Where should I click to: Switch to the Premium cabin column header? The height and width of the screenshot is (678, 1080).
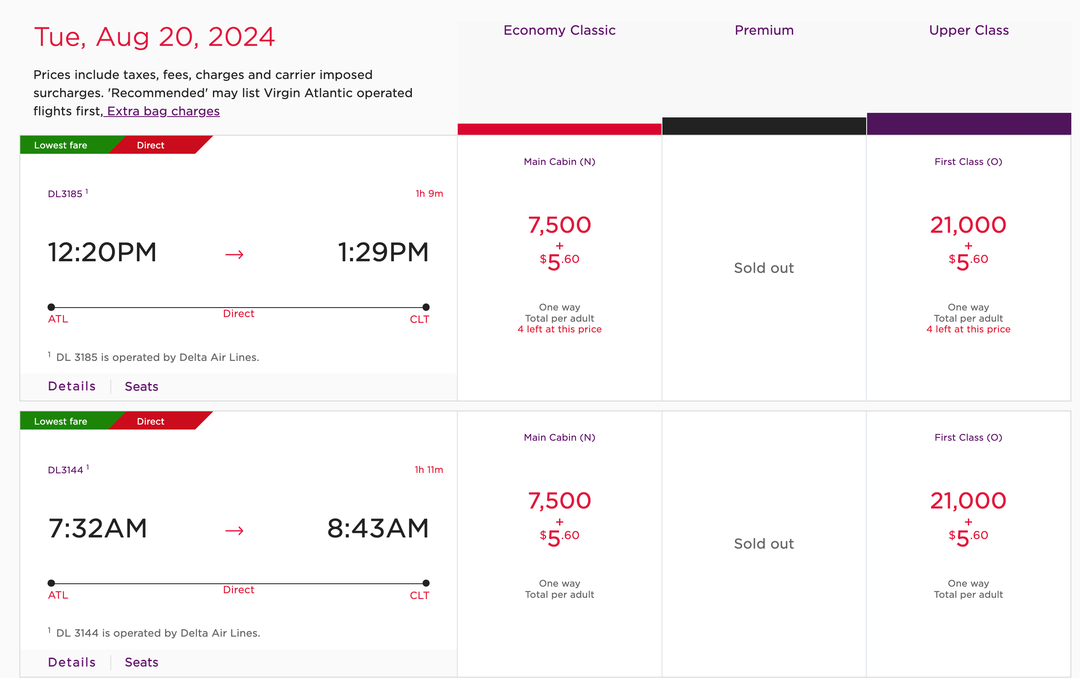[x=763, y=30]
